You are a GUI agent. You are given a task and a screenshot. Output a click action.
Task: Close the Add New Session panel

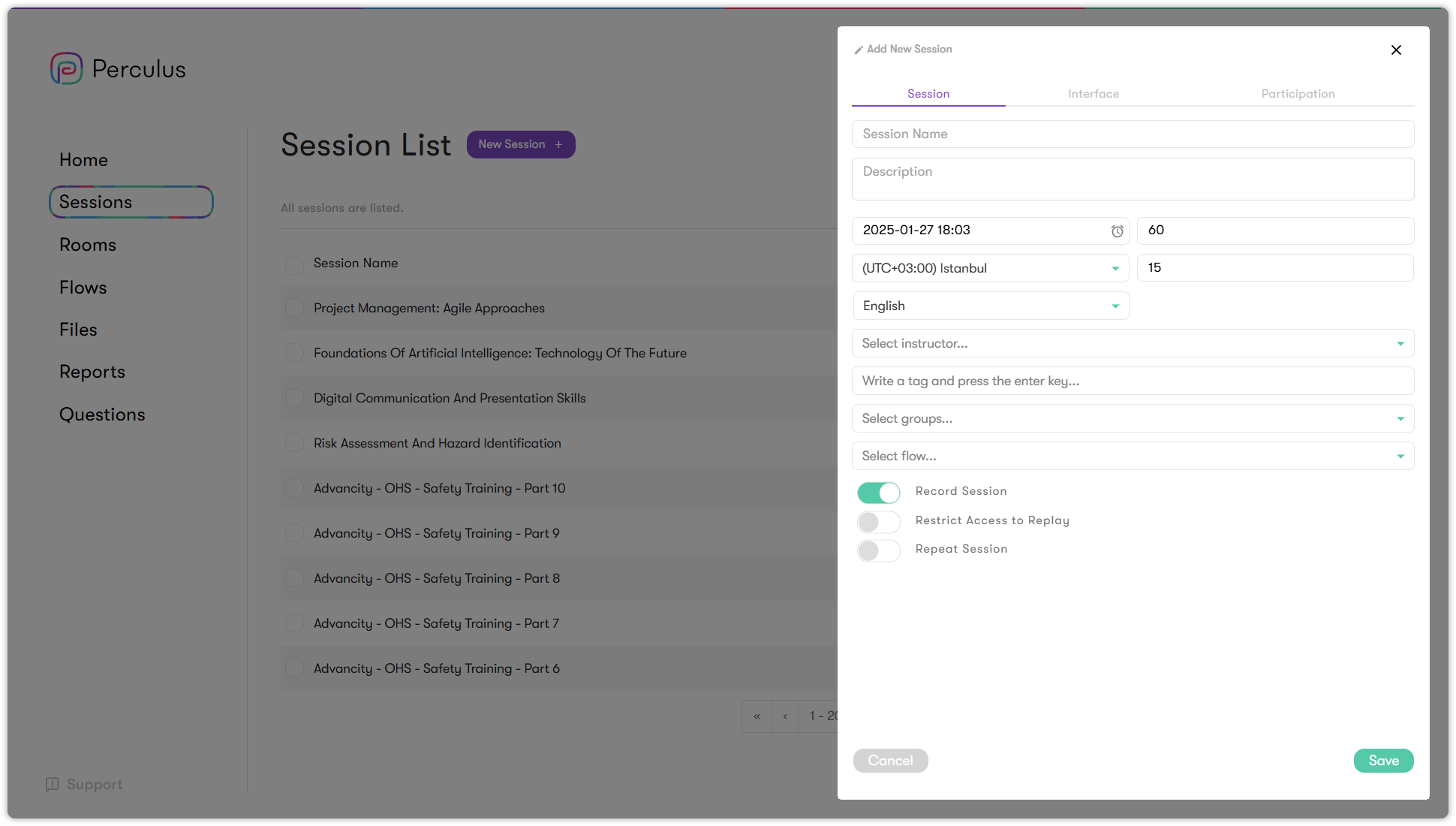[x=1396, y=50]
